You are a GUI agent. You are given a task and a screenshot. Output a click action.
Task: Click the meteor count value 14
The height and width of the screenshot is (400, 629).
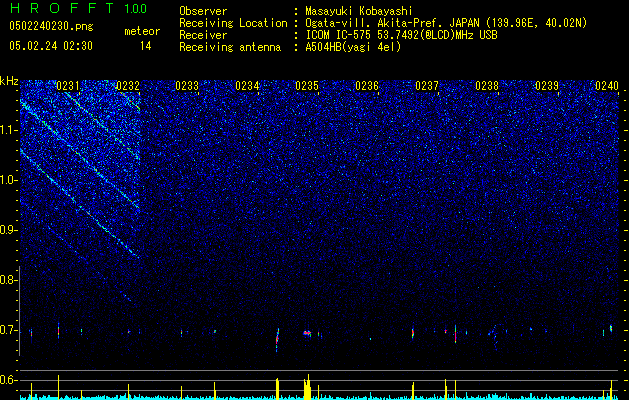[x=145, y=46]
